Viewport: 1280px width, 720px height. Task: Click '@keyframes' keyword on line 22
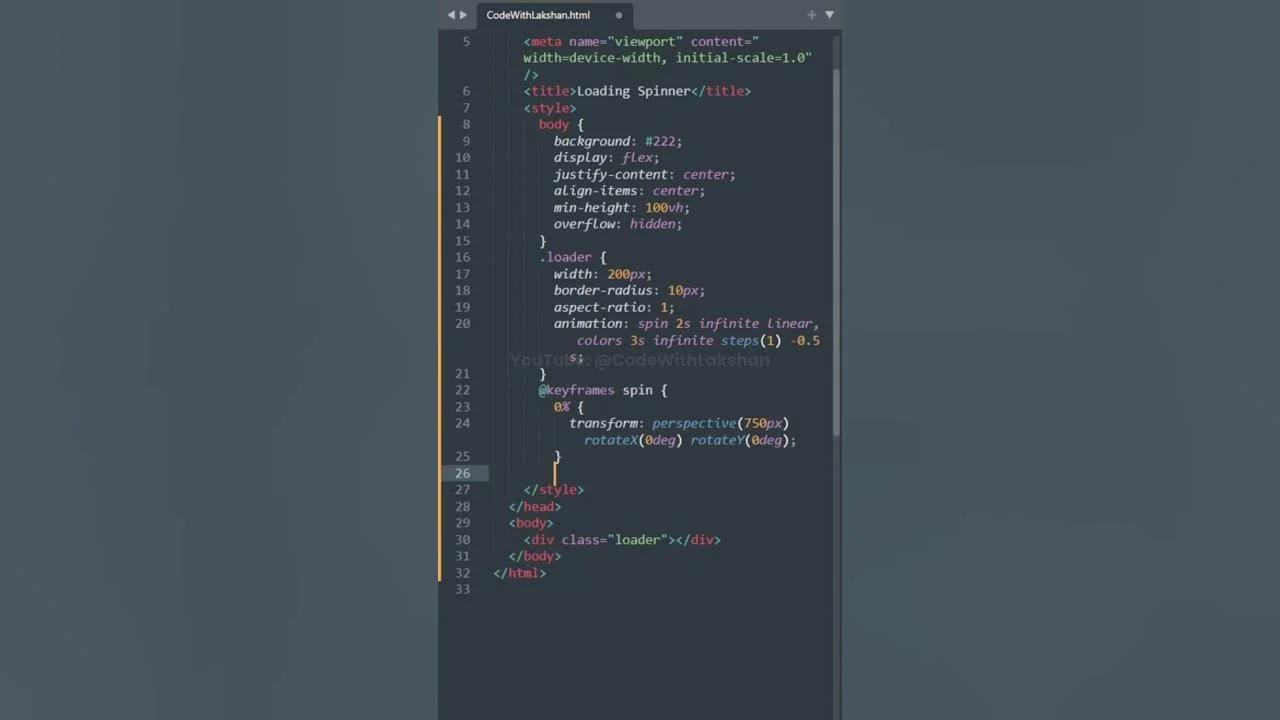pos(577,390)
